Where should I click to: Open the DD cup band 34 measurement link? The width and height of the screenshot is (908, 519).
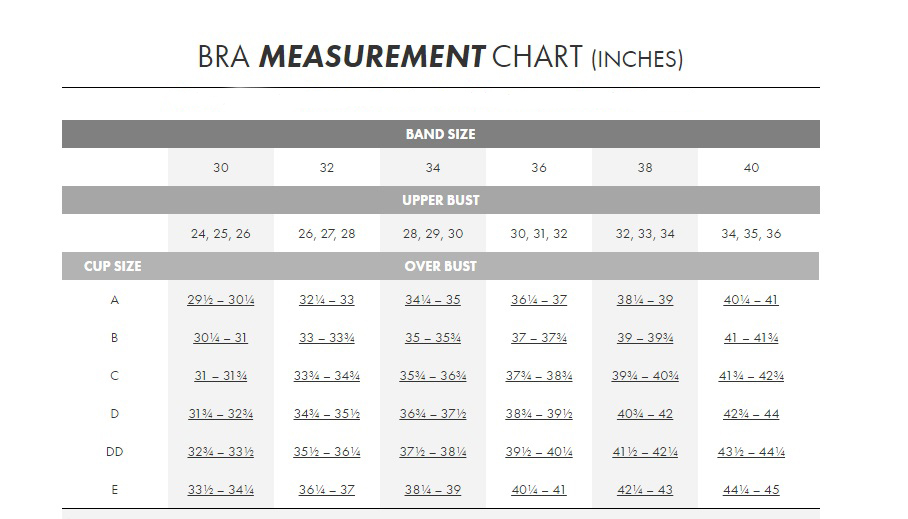(432, 452)
